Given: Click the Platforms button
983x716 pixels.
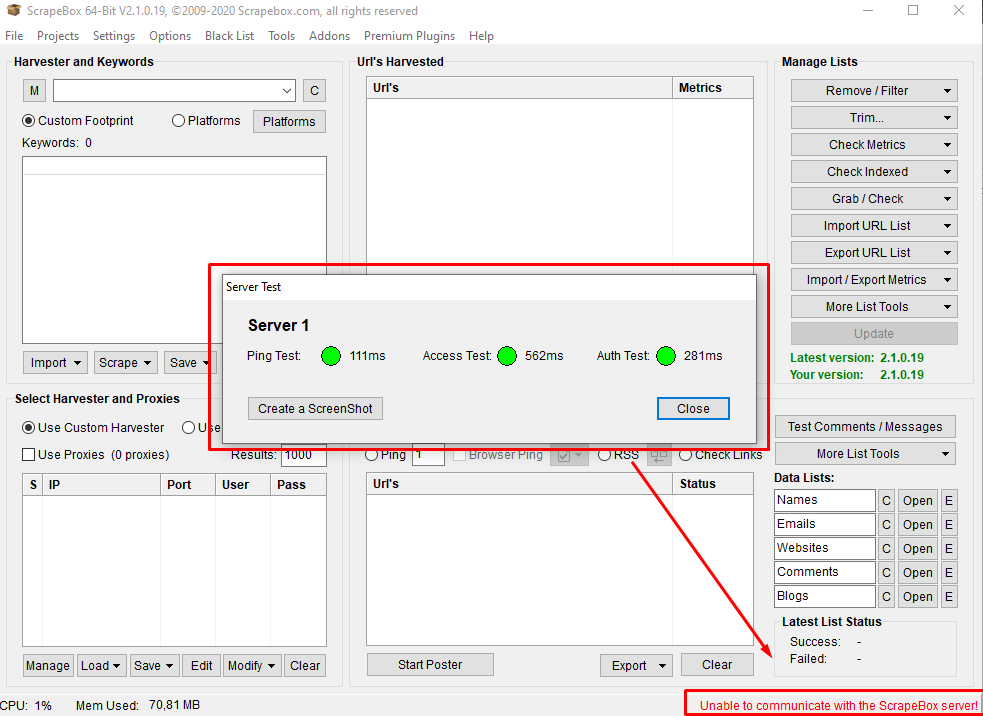Looking at the screenshot, I should coord(289,122).
